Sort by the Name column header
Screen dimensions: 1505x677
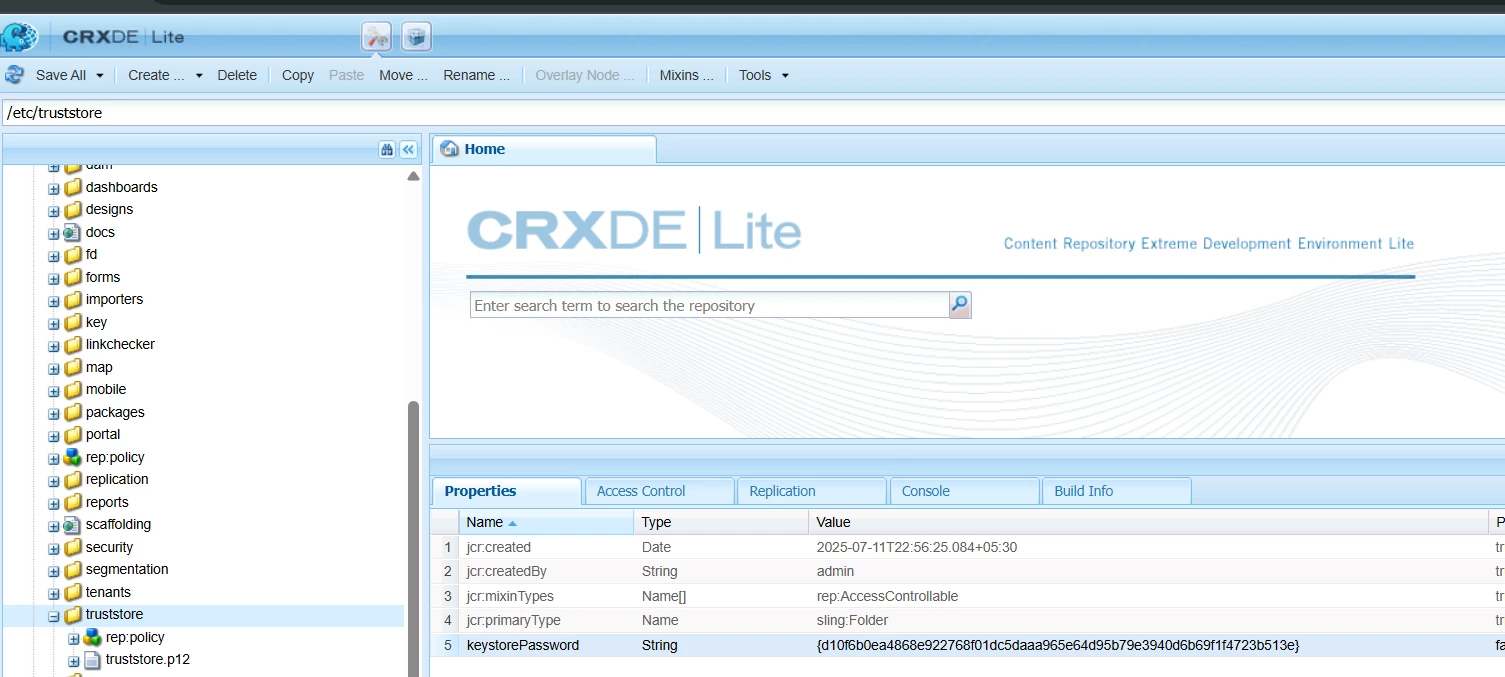(x=546, y=522)
